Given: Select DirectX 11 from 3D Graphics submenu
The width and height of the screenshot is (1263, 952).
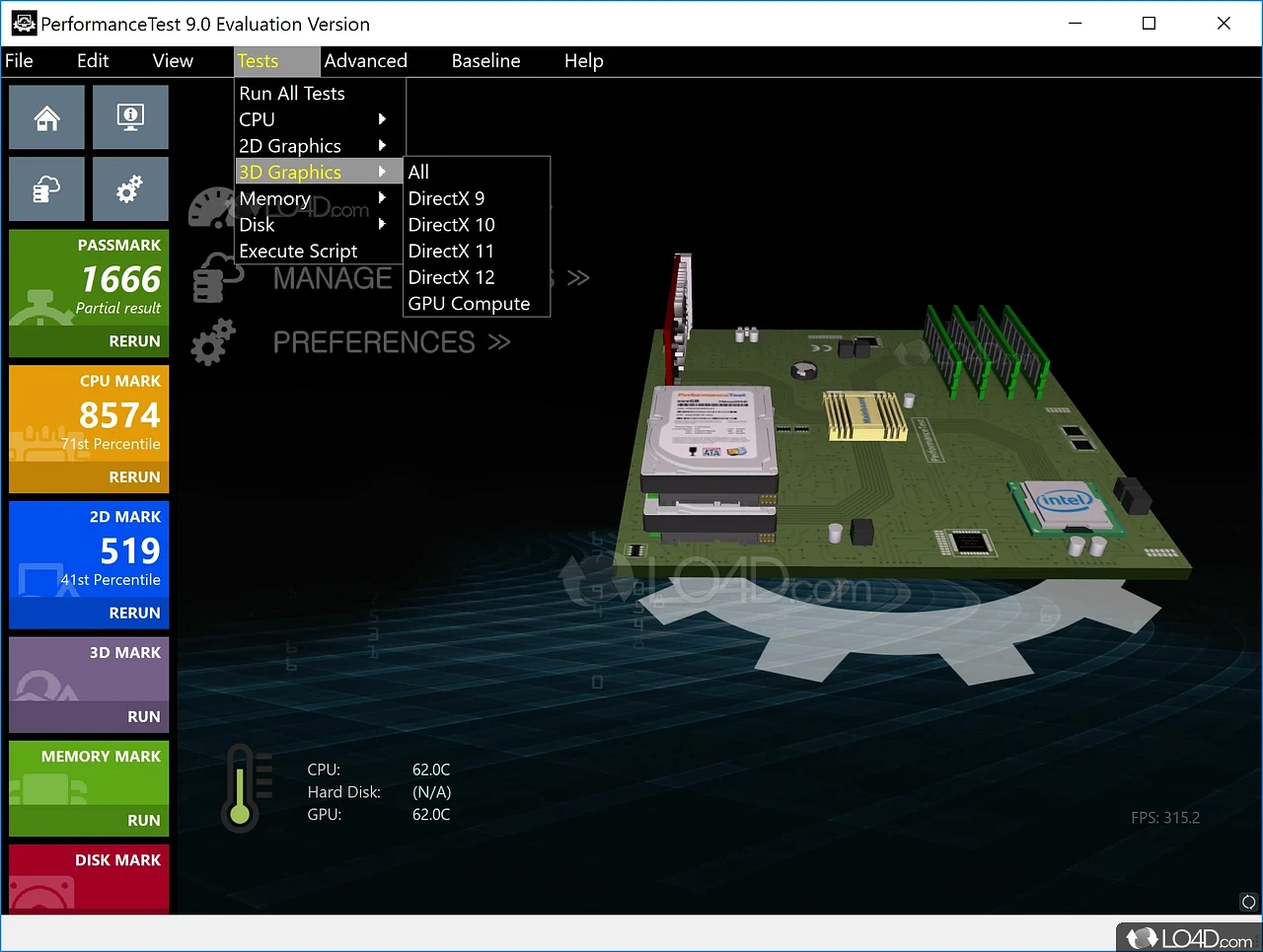Looking at the screenshot, I should (451, 252).
